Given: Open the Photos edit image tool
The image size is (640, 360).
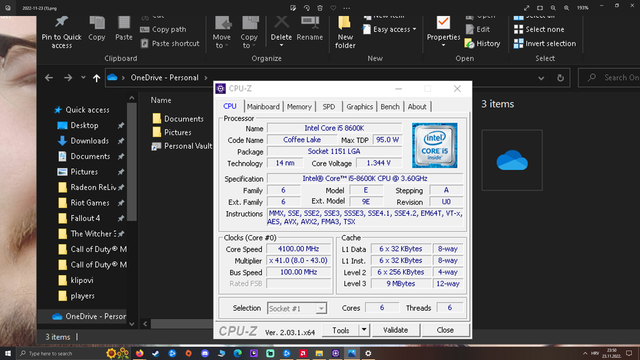Looking at the screenshot, I should tap(293, 8).
